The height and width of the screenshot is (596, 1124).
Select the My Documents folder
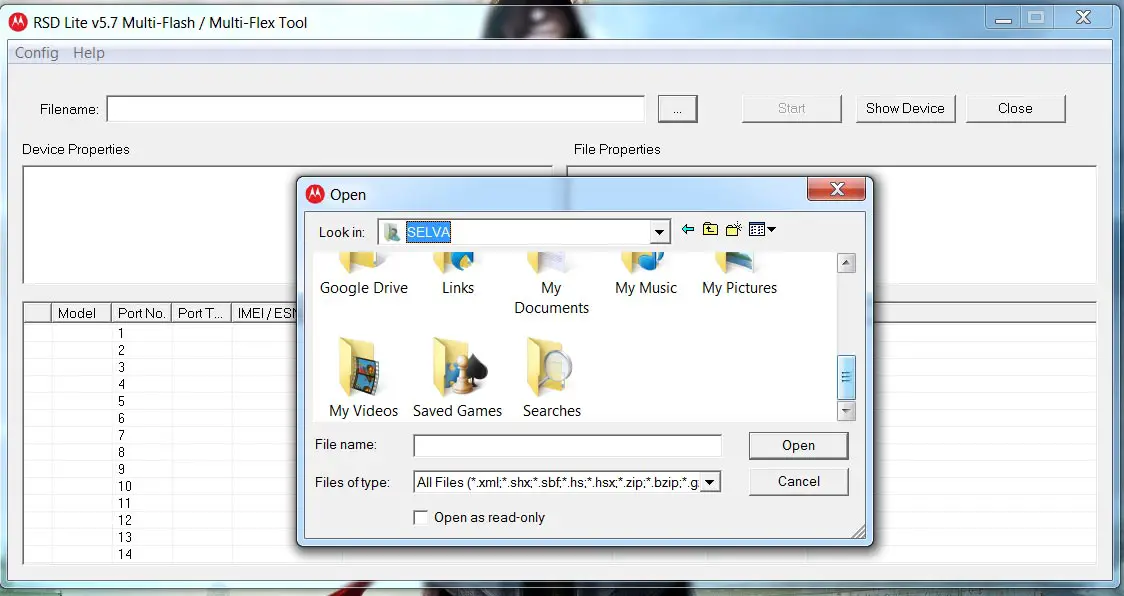551,285
